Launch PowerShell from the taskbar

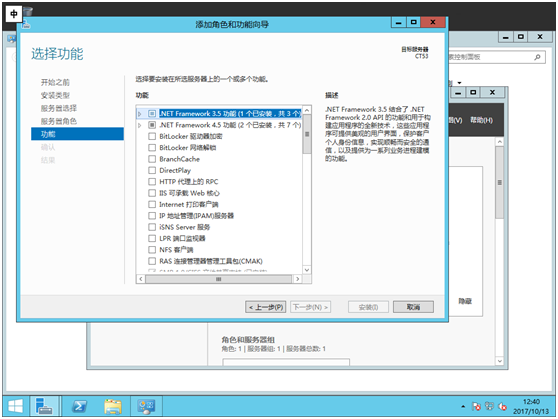79,406
